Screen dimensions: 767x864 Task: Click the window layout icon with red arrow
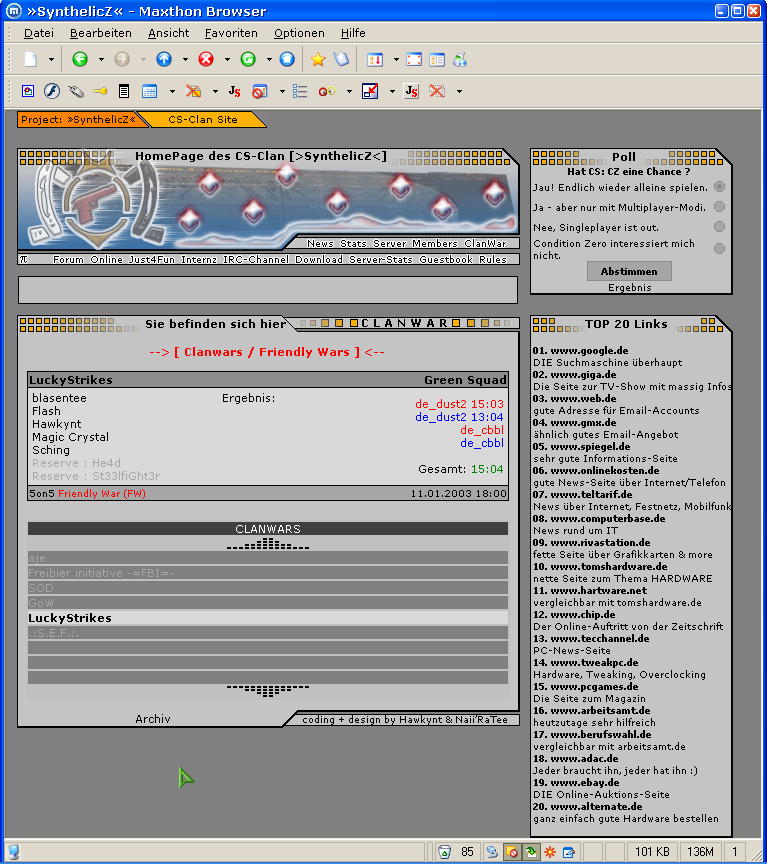pyautogui.click(x=375, y=60)
